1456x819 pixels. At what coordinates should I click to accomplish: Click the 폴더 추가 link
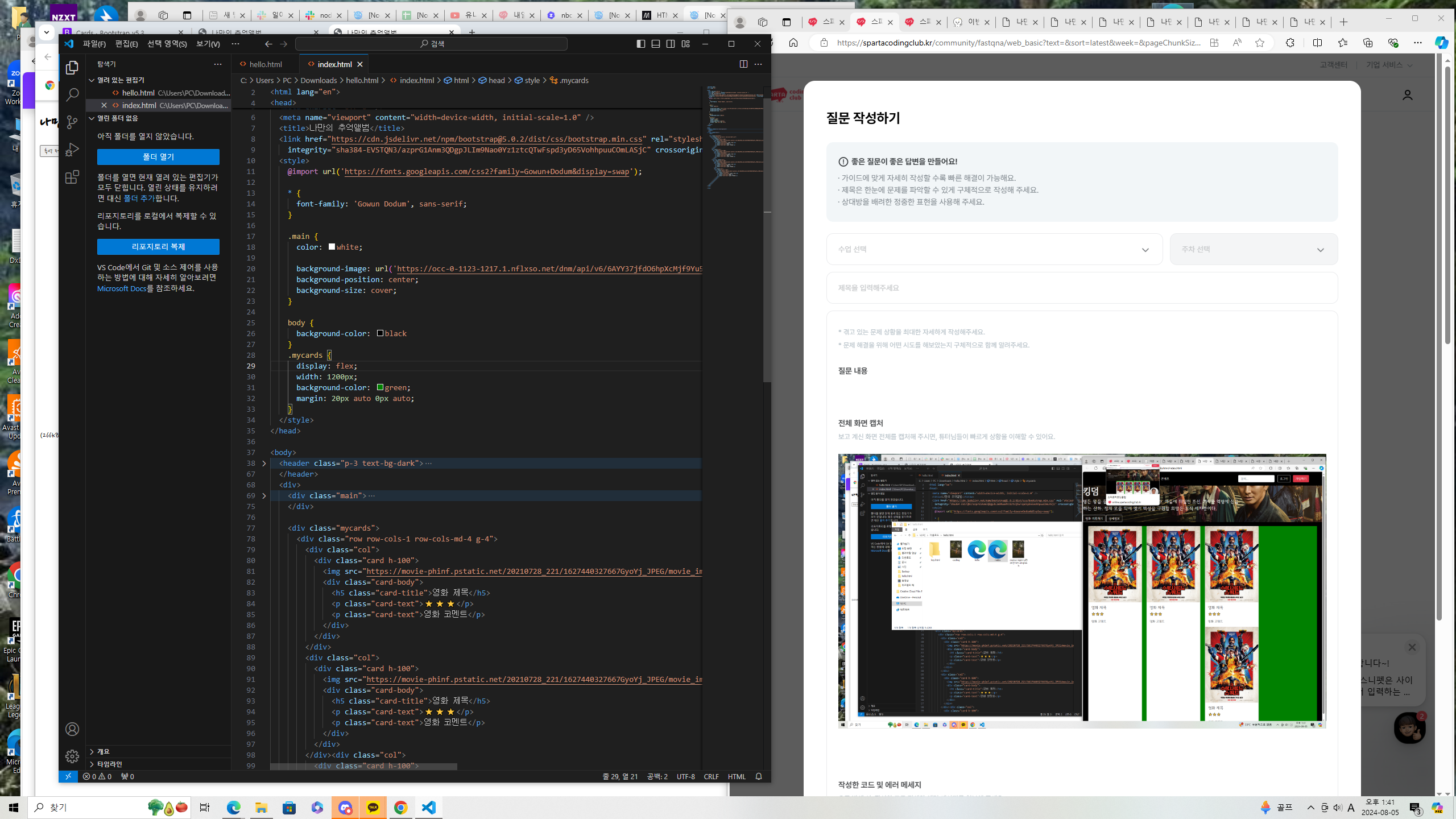coord(139,198)
